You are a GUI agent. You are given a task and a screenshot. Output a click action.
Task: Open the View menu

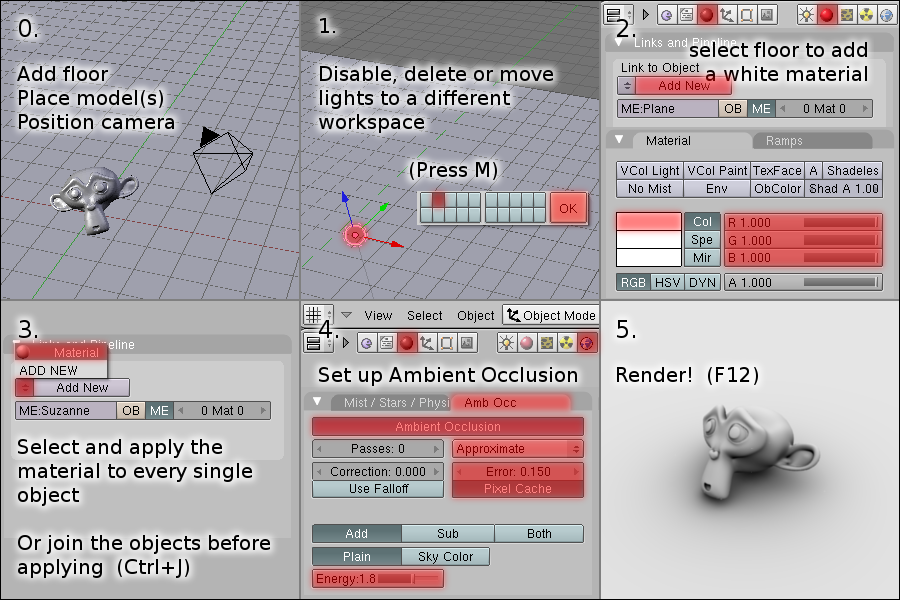pyautogui.click(x=378, y=316)
